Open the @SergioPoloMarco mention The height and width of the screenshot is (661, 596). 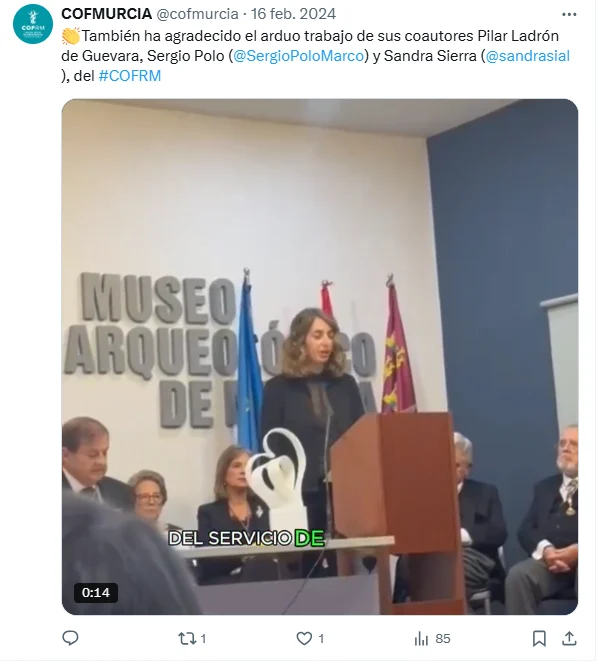point(298,56)
